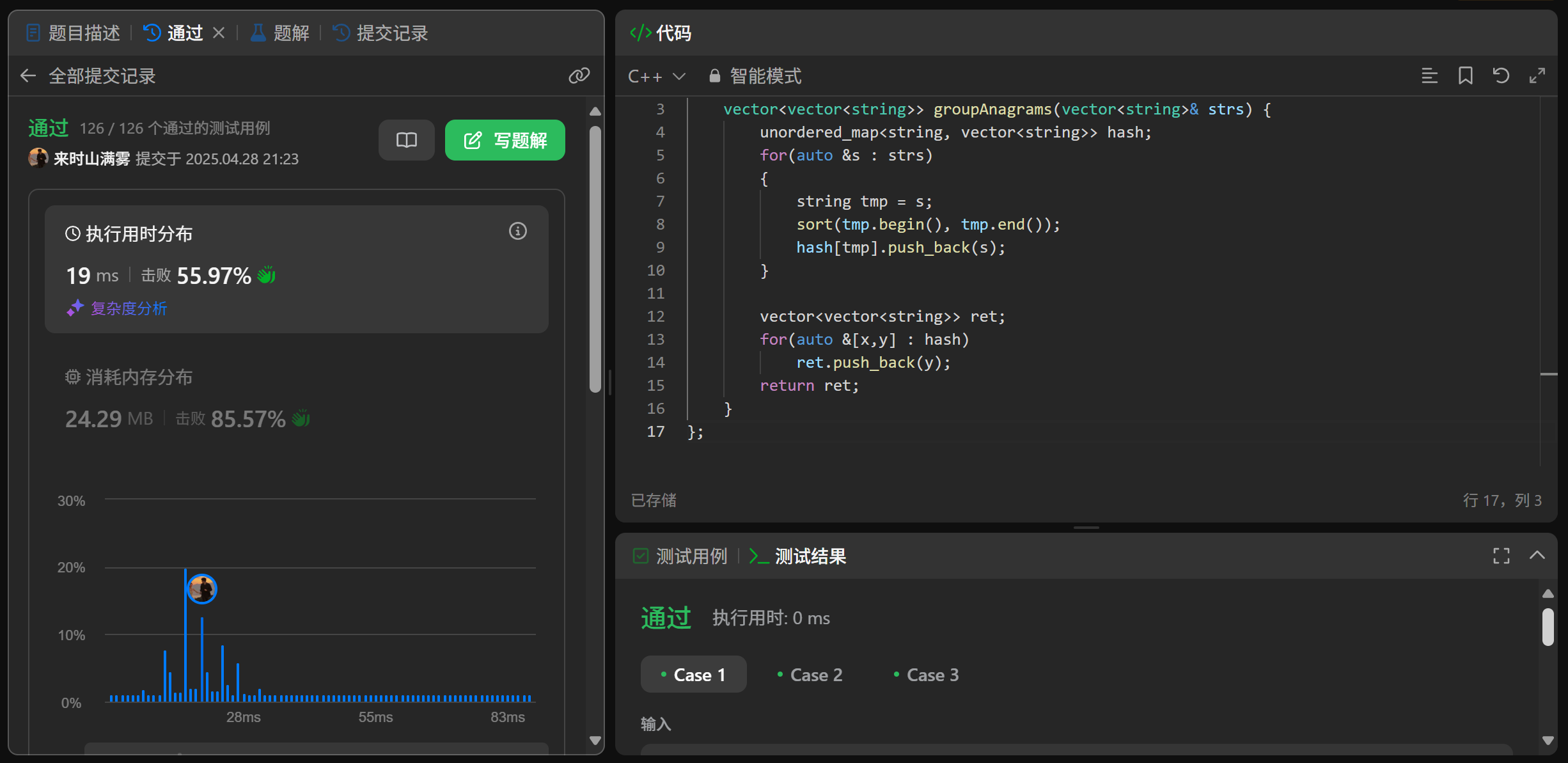Open the book notes icon button
Image resolution: width=1568 pixels, height=763 pixels.
tap(406, 140)
